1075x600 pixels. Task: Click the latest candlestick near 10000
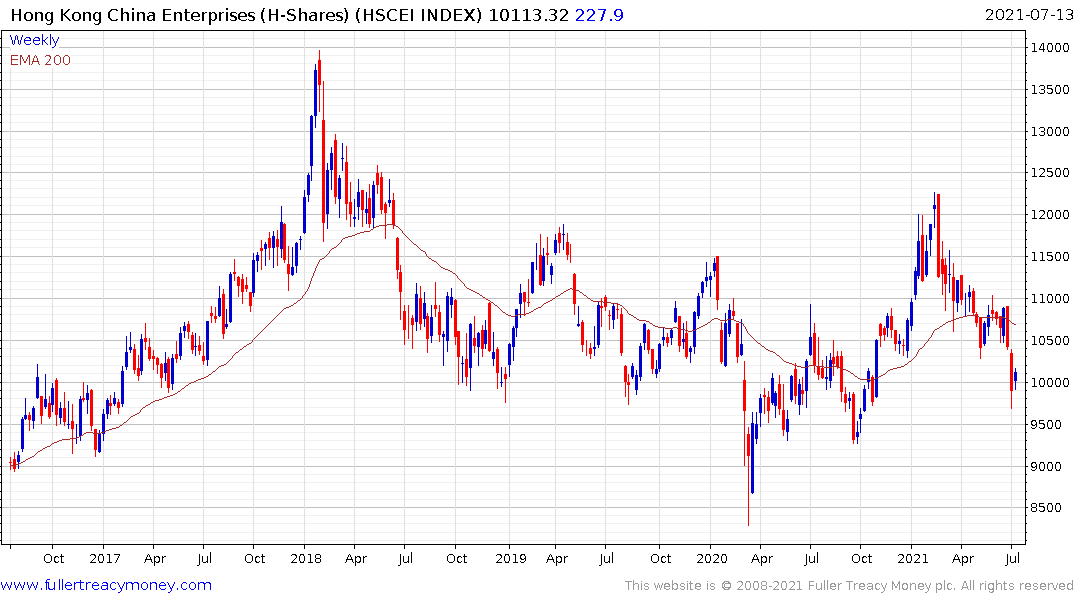(1015, 376)
